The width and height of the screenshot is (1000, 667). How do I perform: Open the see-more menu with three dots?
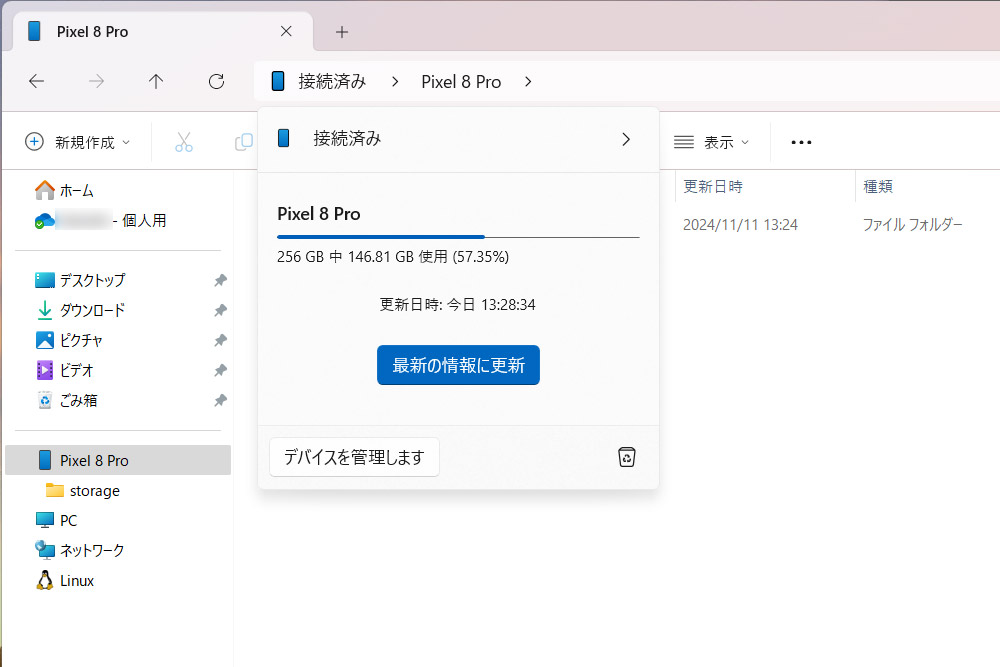[x=800, y=141]
